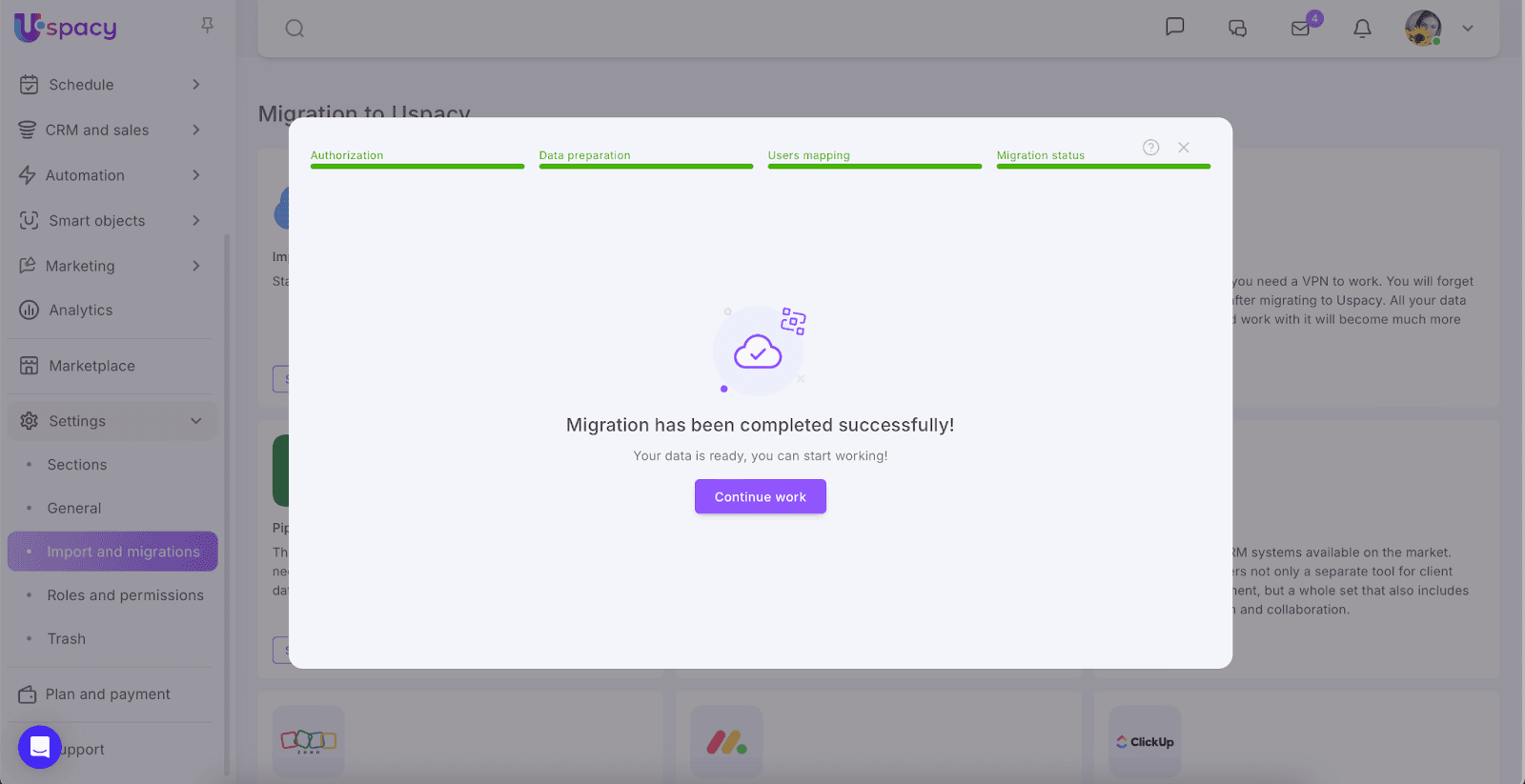Open the support chat widget button
The width and height of the screenshot is (1525, 784).
click(40, 748)
